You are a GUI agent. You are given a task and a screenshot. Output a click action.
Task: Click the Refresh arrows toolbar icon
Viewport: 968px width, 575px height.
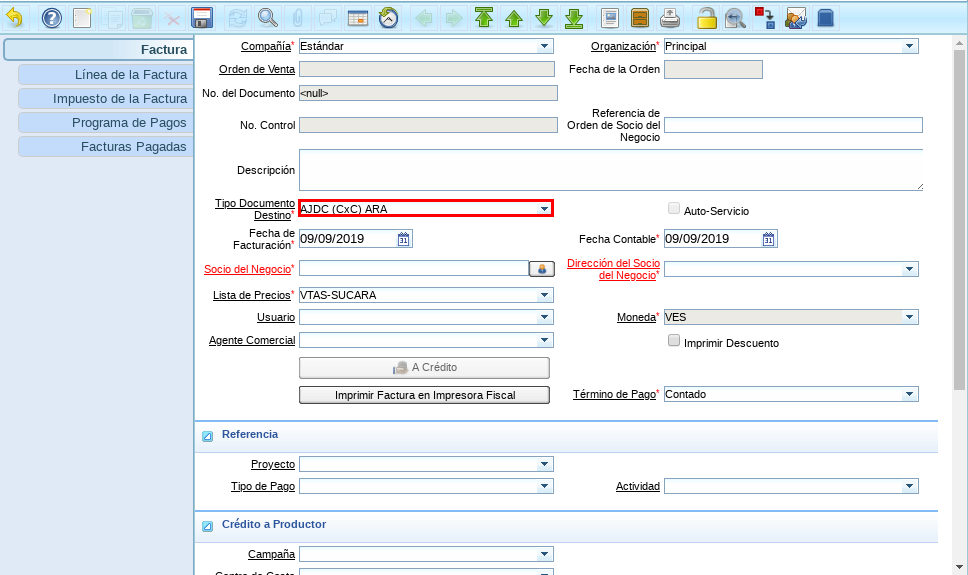tap(238, 18)
